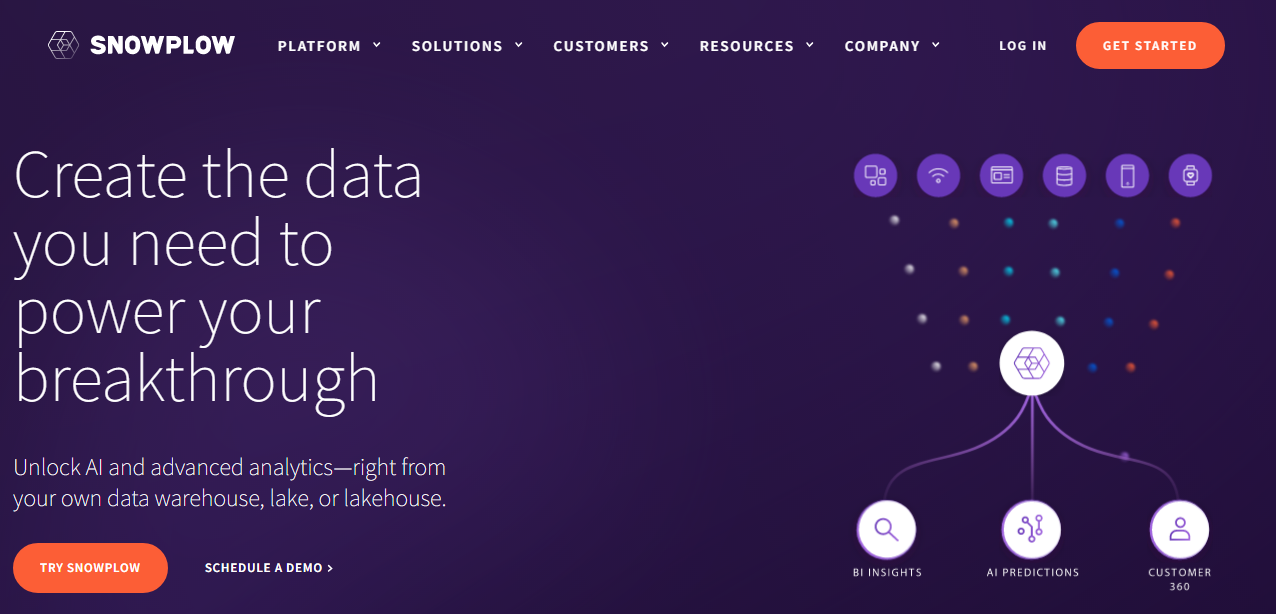Click the Get Started button

pyautogui.click(x=1150, y=46)
